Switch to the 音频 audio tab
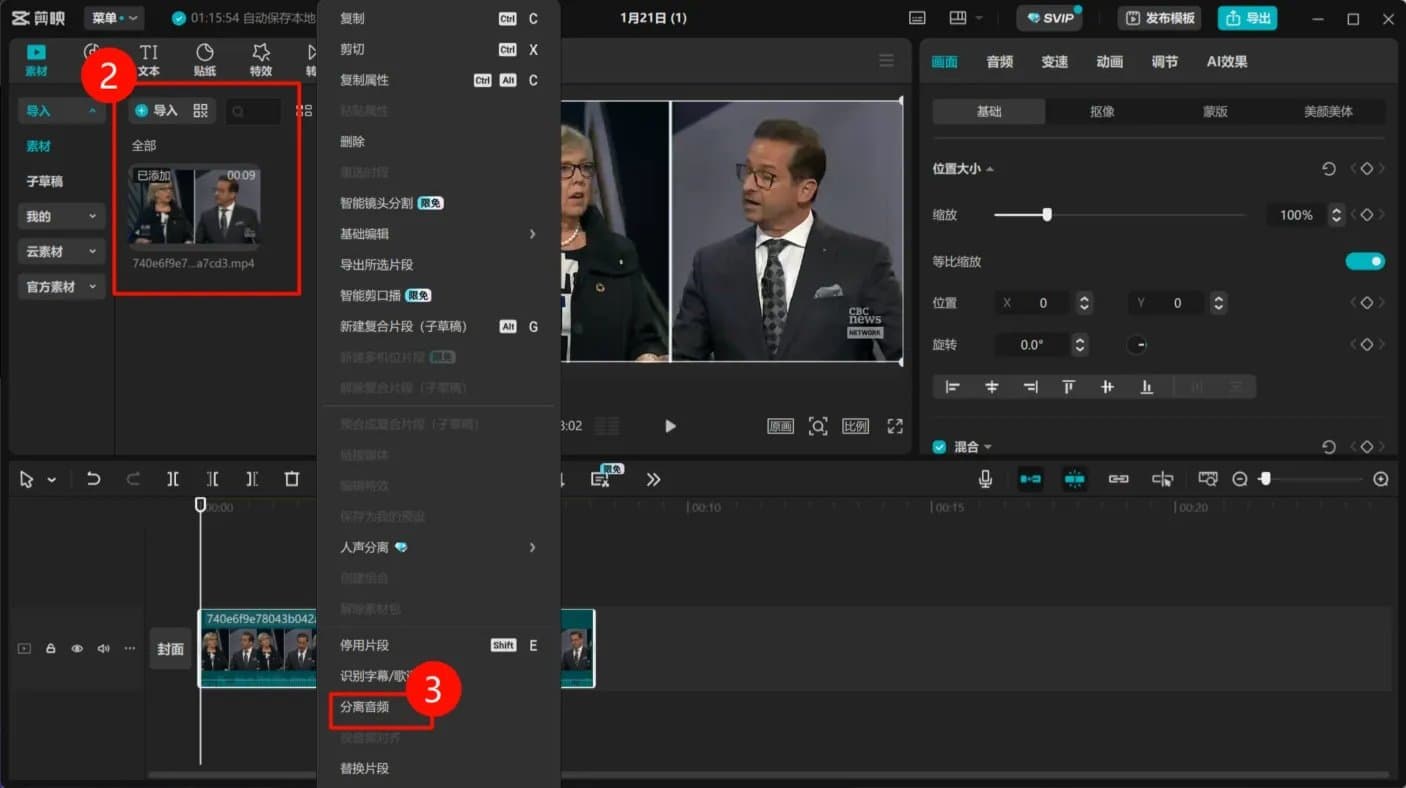 999,62
